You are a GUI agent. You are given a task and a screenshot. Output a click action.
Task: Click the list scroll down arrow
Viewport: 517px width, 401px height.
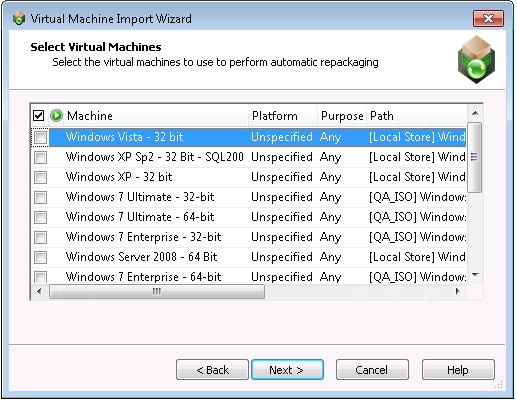point(475,275)
